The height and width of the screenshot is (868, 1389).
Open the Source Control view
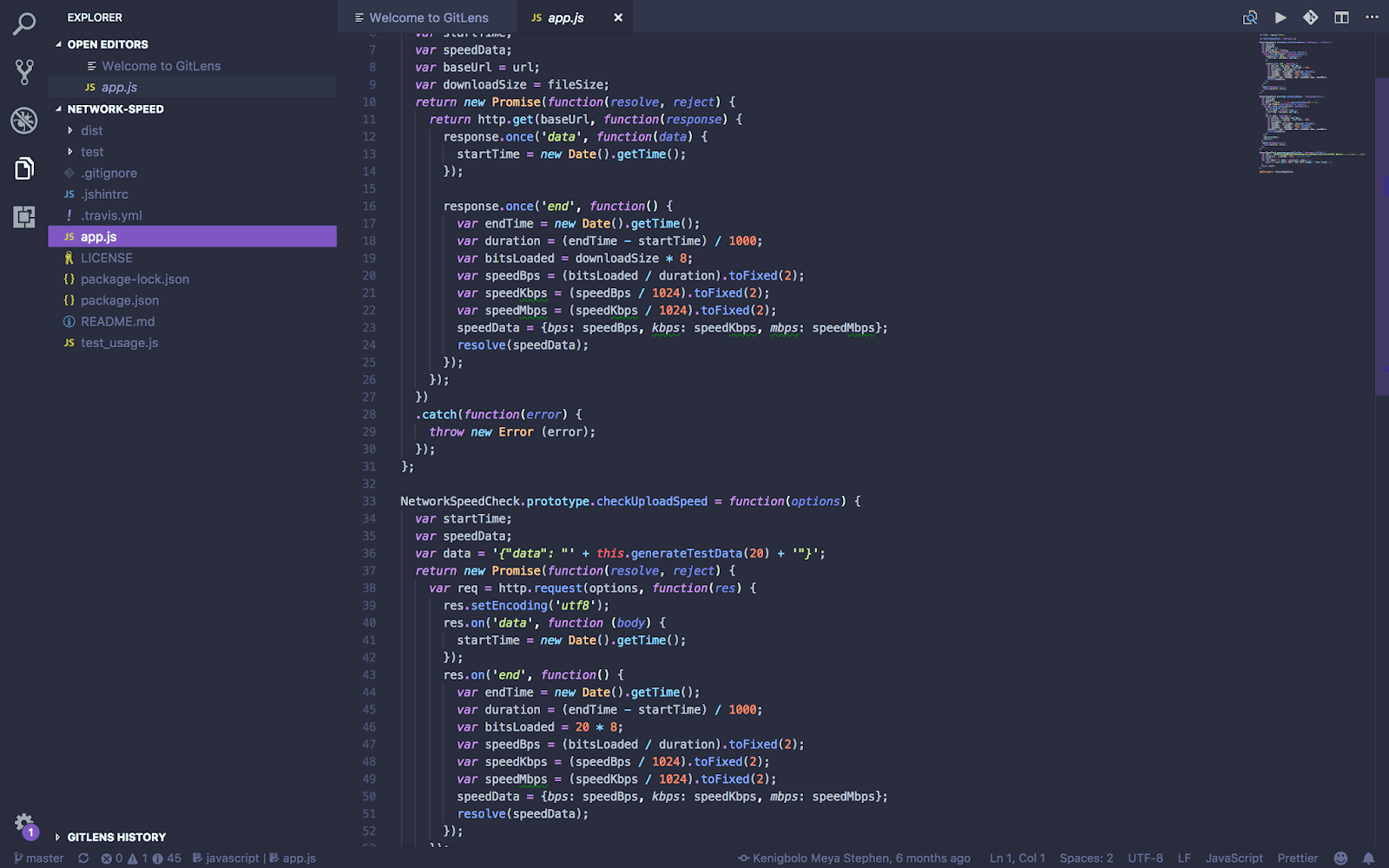[24, 72]
